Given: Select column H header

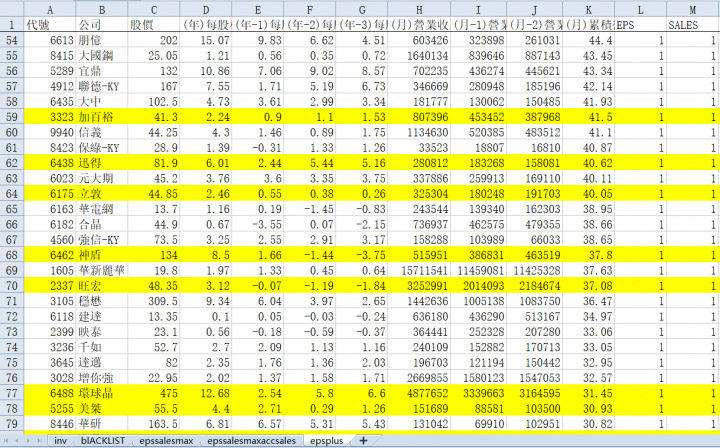Looking at the screenshot, I should pyautogui.click(x=419, y=10).
